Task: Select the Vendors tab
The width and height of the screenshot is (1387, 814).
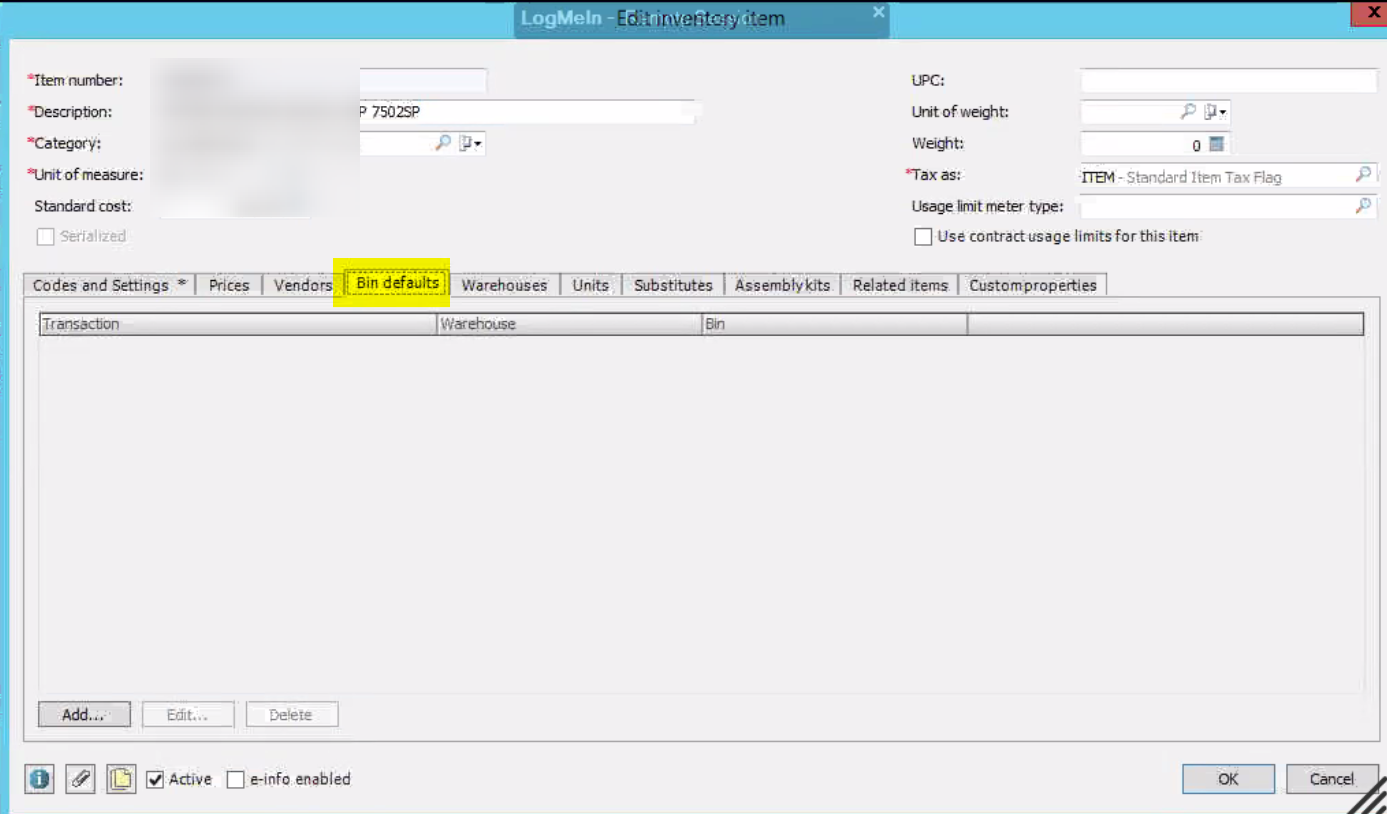Action: (x=303, y=285)
